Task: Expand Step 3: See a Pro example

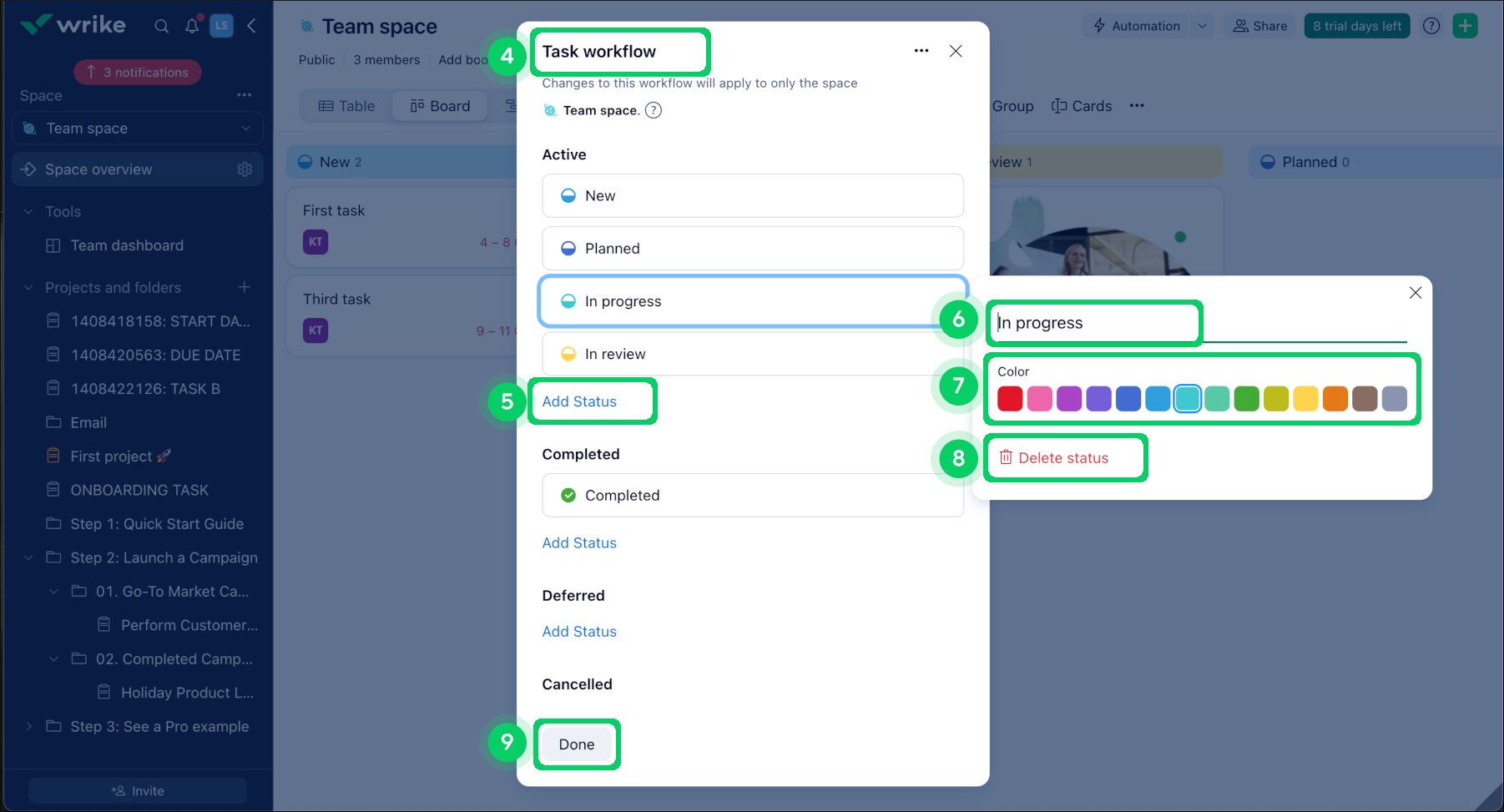Action: click(x=28, y=726)
